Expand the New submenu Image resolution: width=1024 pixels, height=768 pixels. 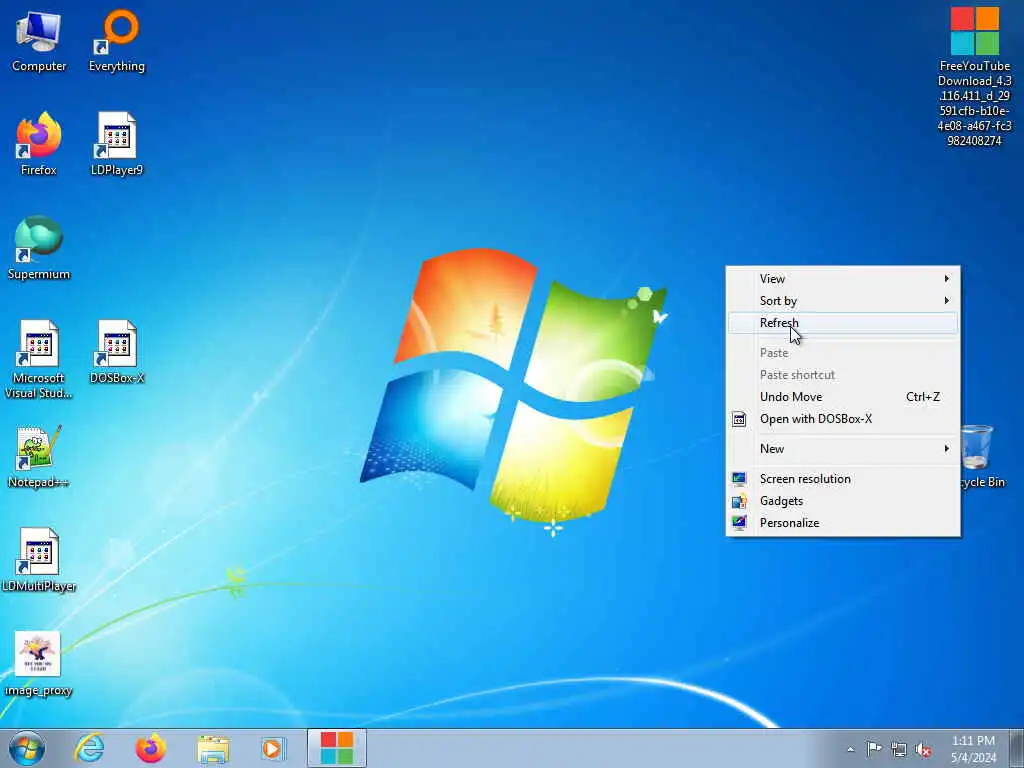click(x=842, y=449)
